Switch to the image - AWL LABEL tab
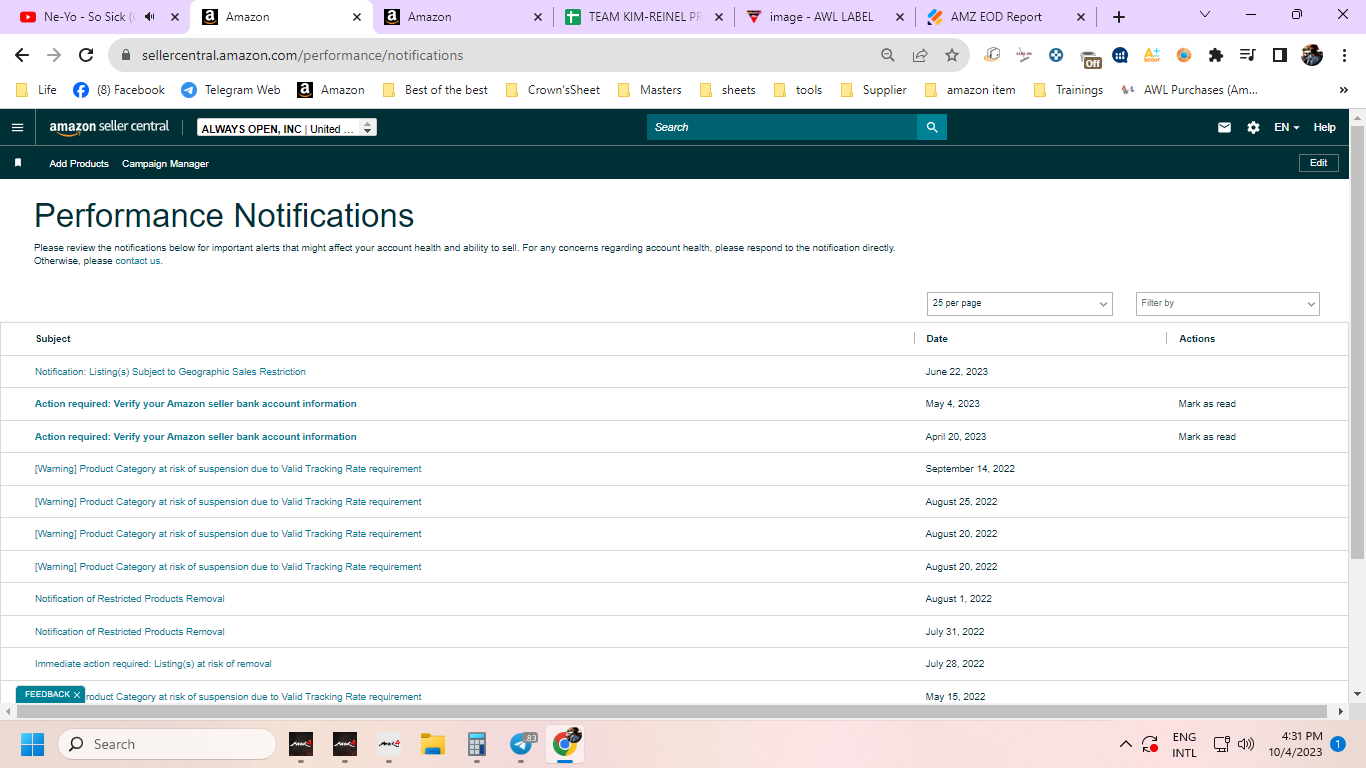Viewport: 1366px width, 768px height. coord(825,17)
